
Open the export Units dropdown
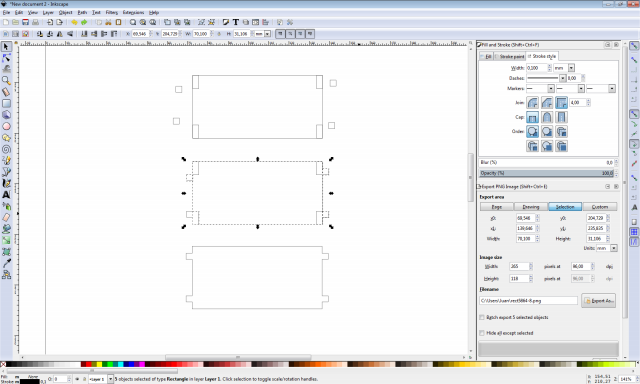(614, 248)
